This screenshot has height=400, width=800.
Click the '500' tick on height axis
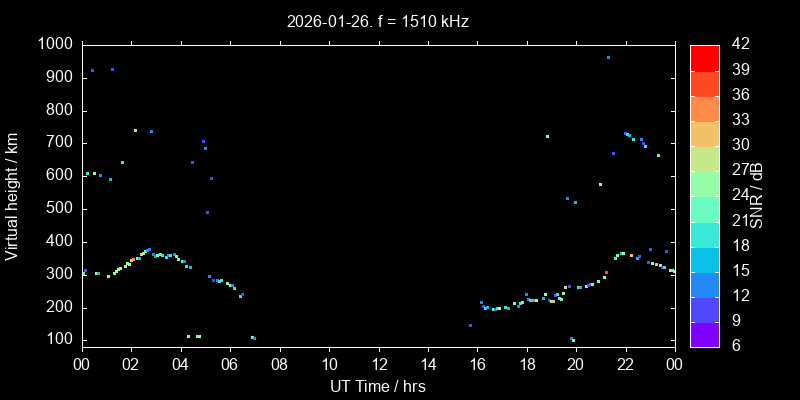(x=59, y=208)
